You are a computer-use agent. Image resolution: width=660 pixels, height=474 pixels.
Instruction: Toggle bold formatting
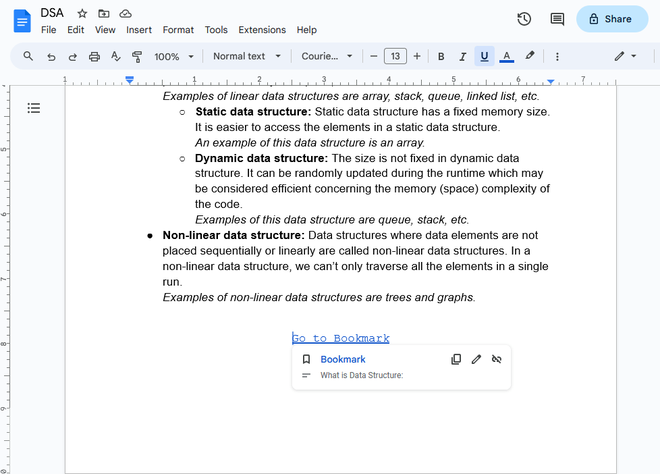tap(441, 56)
